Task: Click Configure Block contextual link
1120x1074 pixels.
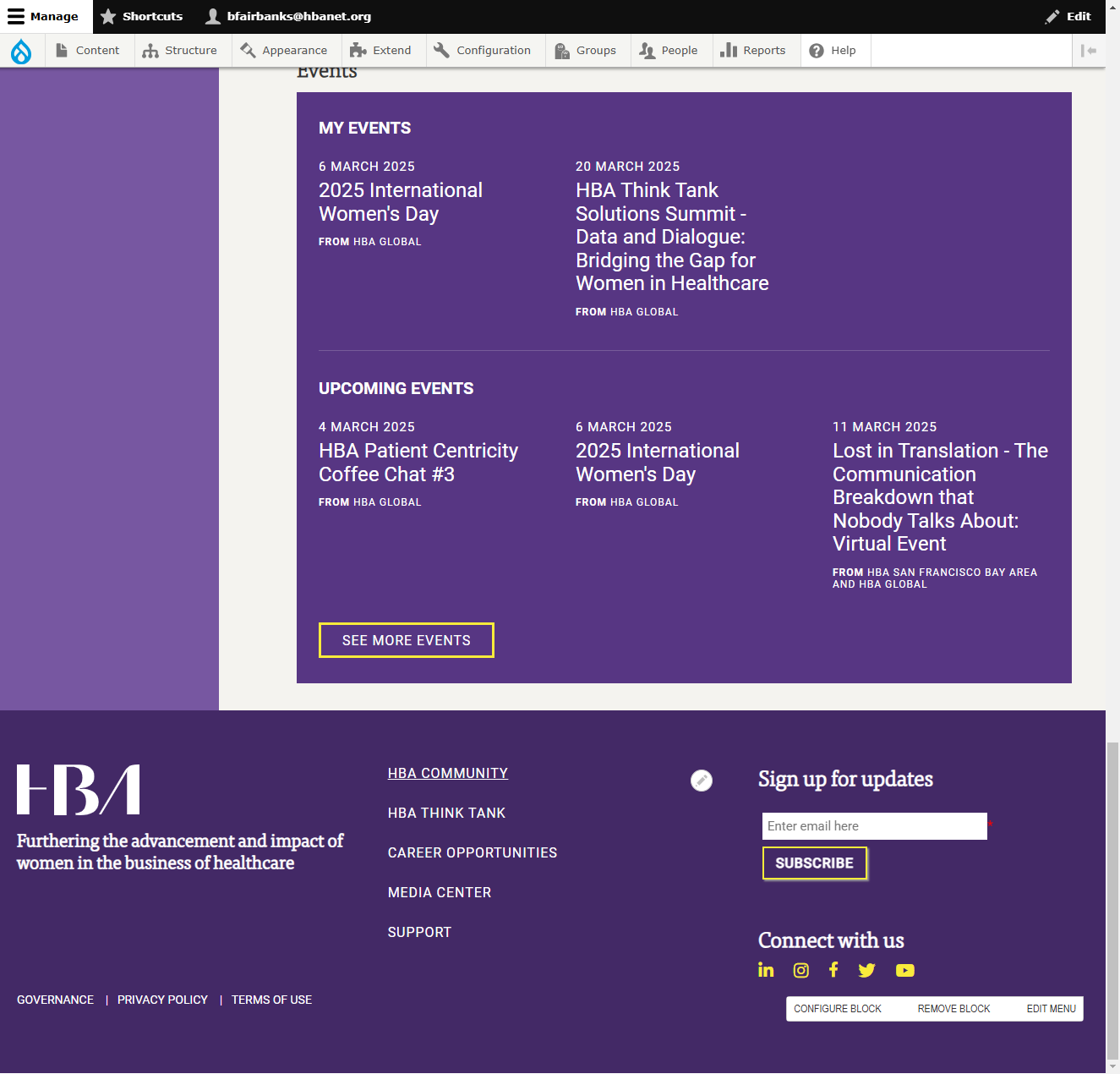Action: point(838,1009)
